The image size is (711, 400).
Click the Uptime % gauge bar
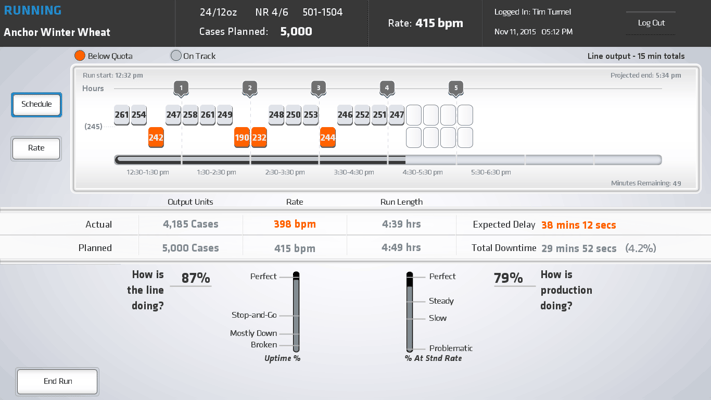[296, 312]
